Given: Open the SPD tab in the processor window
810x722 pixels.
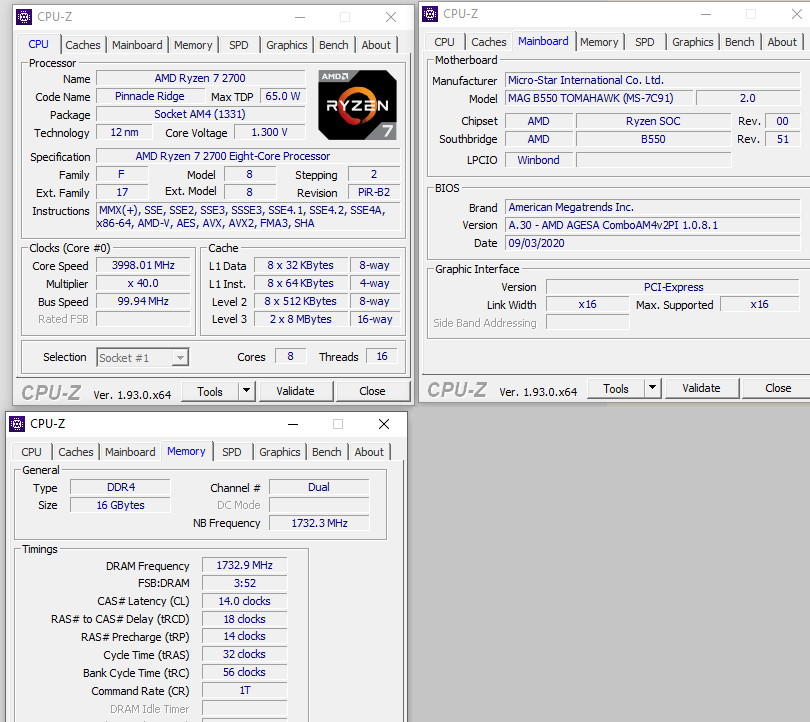Looking at the screenshot, I should point(239,45).
